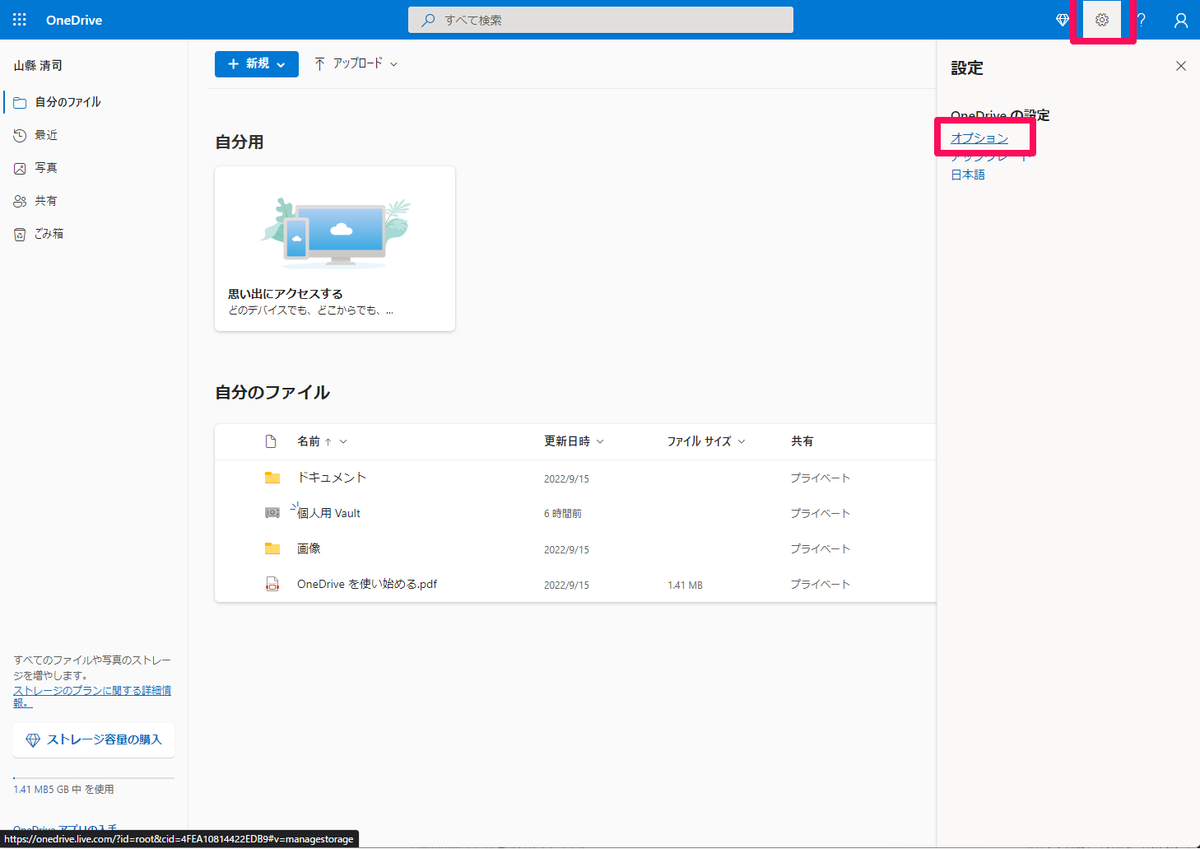
Task: Click the premium diamond icon in header
Action: [1063, 20]
